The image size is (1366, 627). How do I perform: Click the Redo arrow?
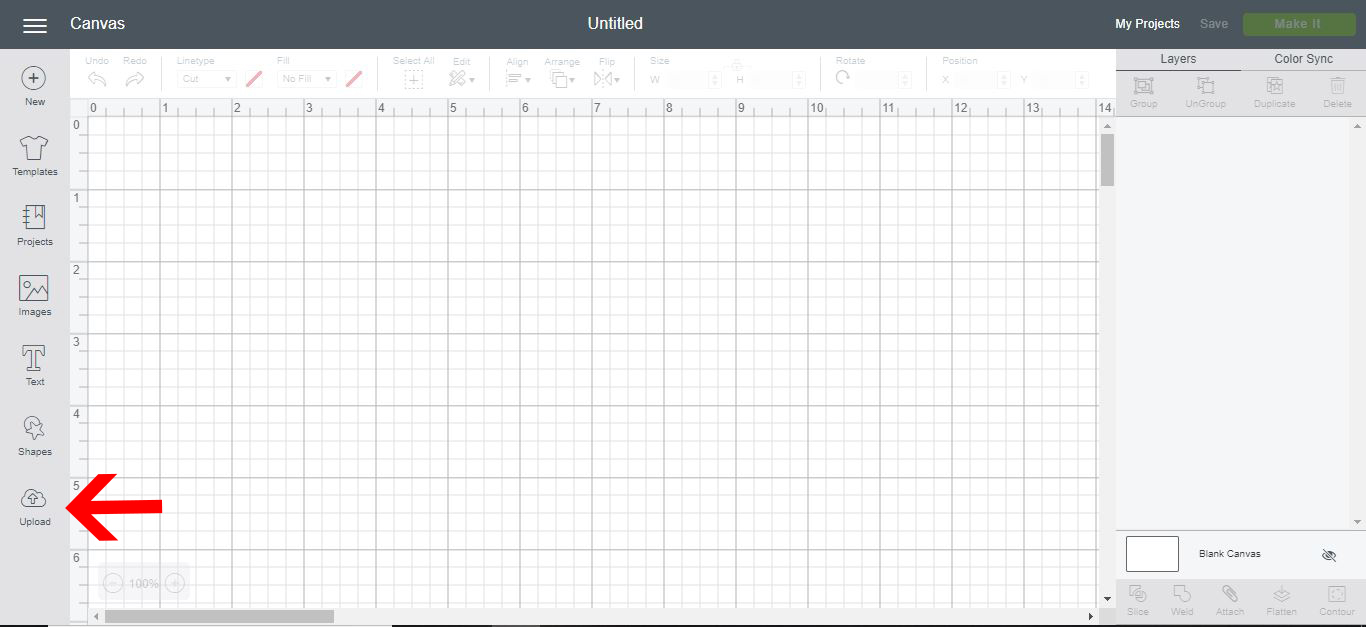pos(135,79)
